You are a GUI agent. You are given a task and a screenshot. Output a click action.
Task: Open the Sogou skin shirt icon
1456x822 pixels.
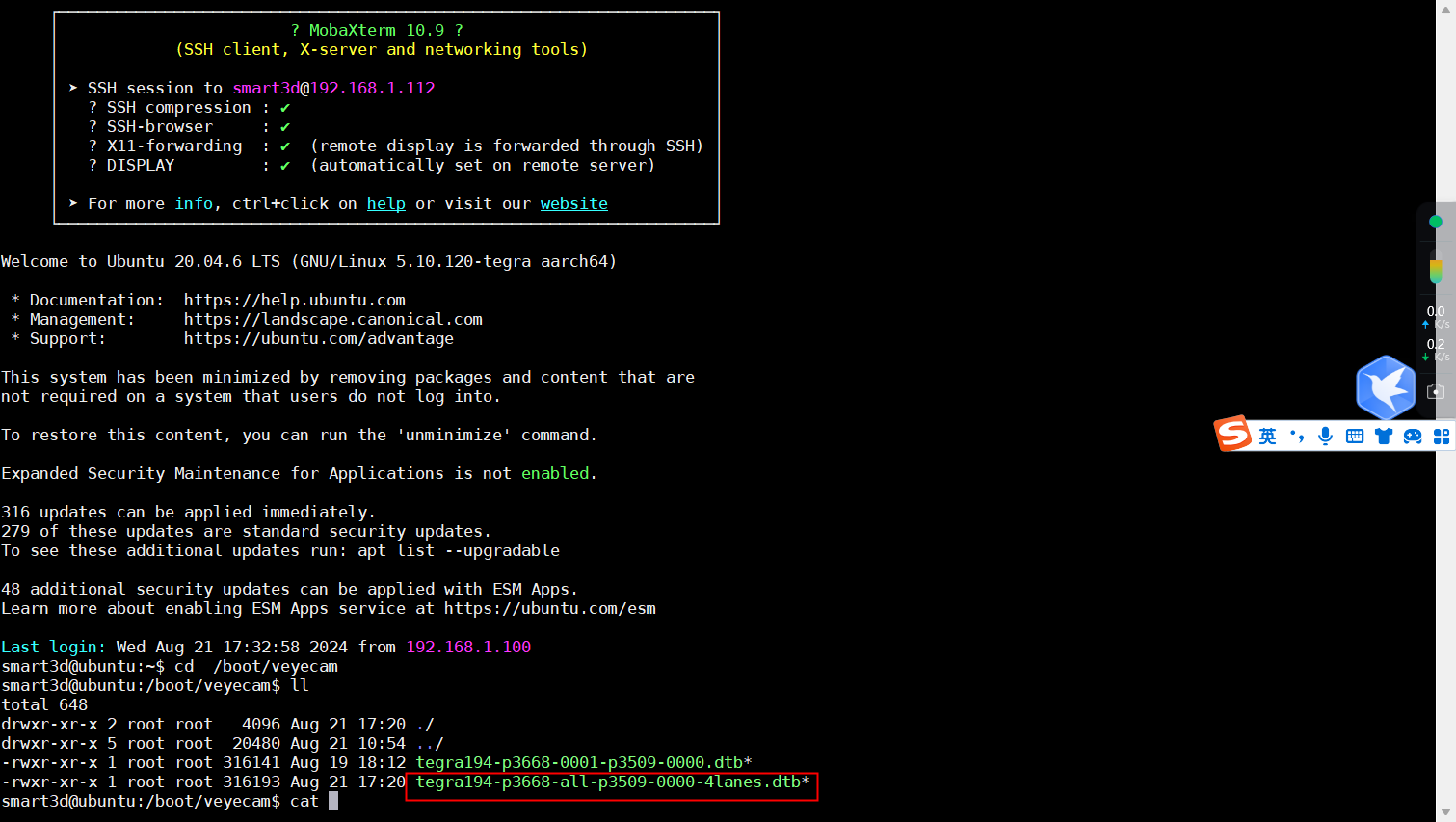1384,437
